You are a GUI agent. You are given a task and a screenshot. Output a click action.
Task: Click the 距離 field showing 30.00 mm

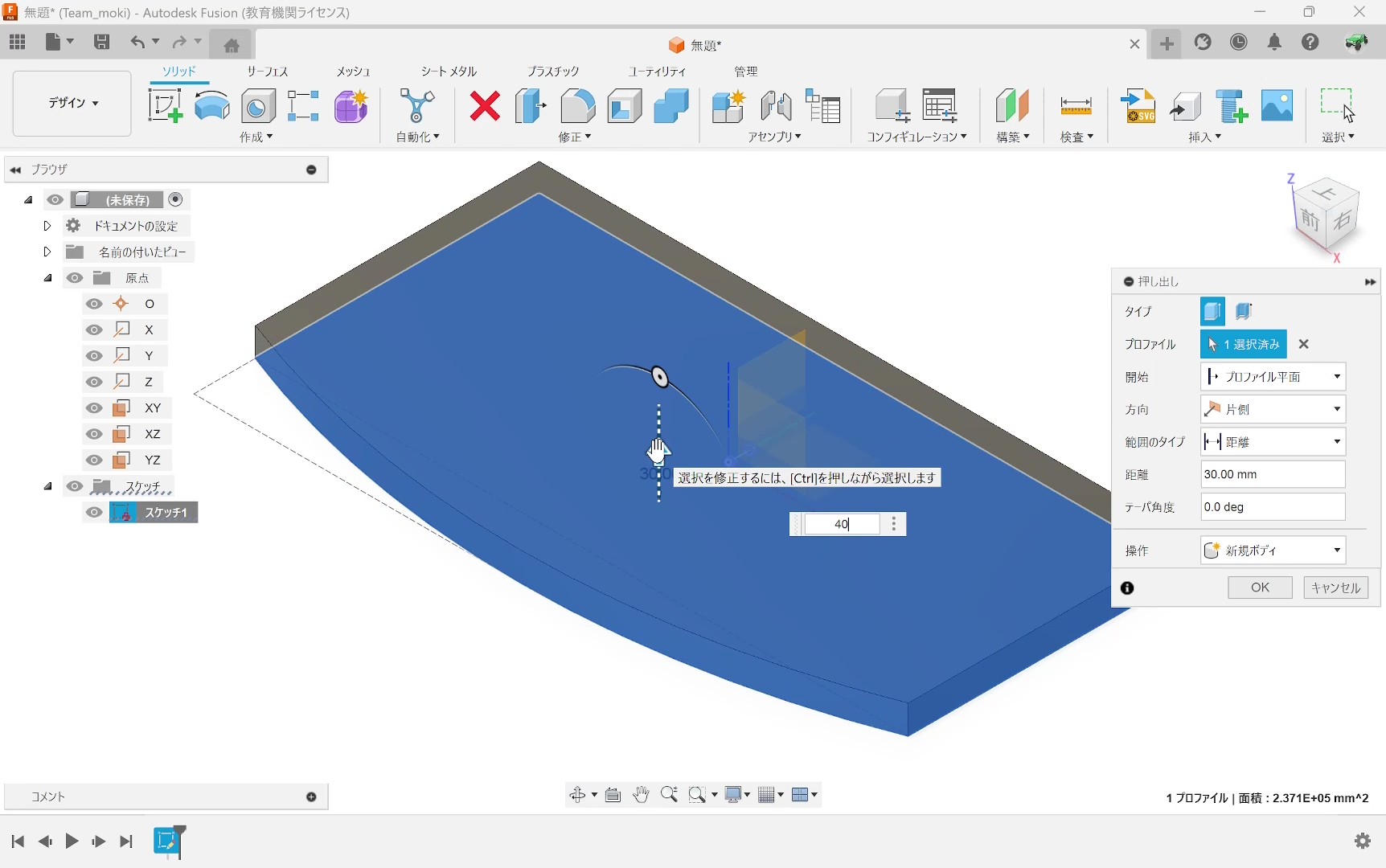(x=1273, y=474)
